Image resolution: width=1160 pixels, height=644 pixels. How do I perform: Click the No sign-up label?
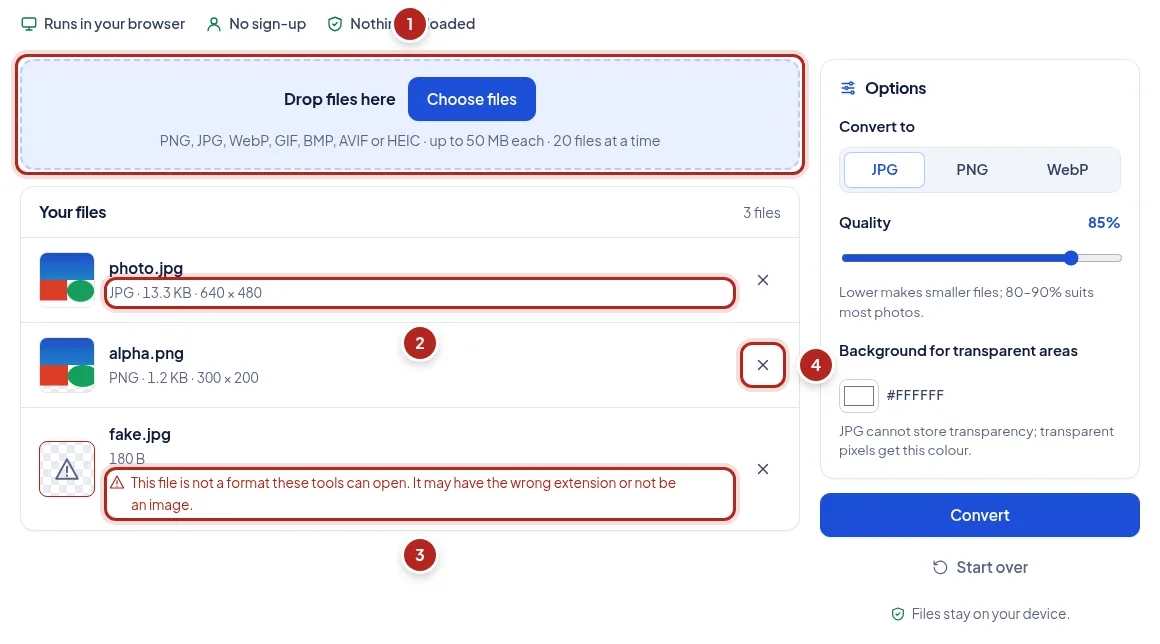point(268,24)
